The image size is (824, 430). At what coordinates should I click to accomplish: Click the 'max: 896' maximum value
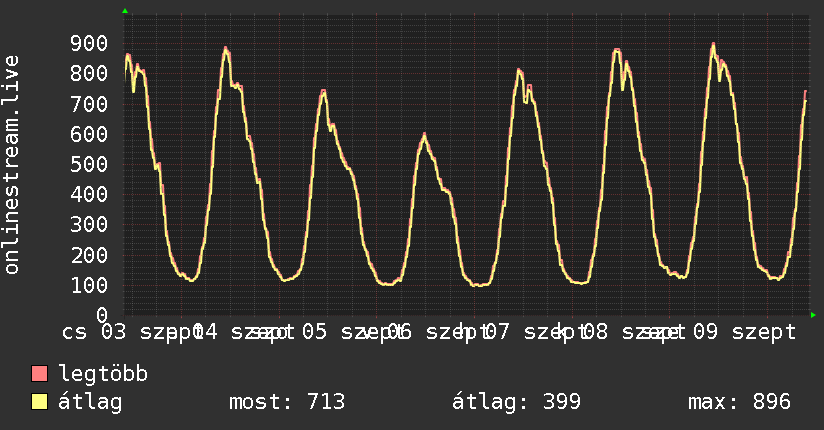click(x=739, y=402)
